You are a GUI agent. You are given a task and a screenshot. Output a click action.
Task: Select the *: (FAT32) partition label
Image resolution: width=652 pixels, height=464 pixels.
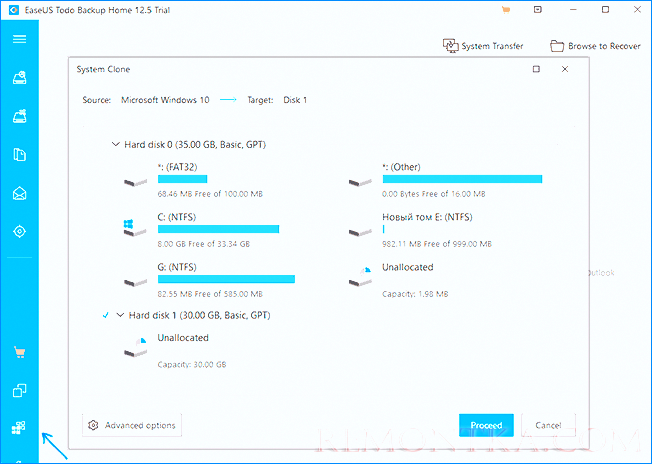click(x=177, y=167)
